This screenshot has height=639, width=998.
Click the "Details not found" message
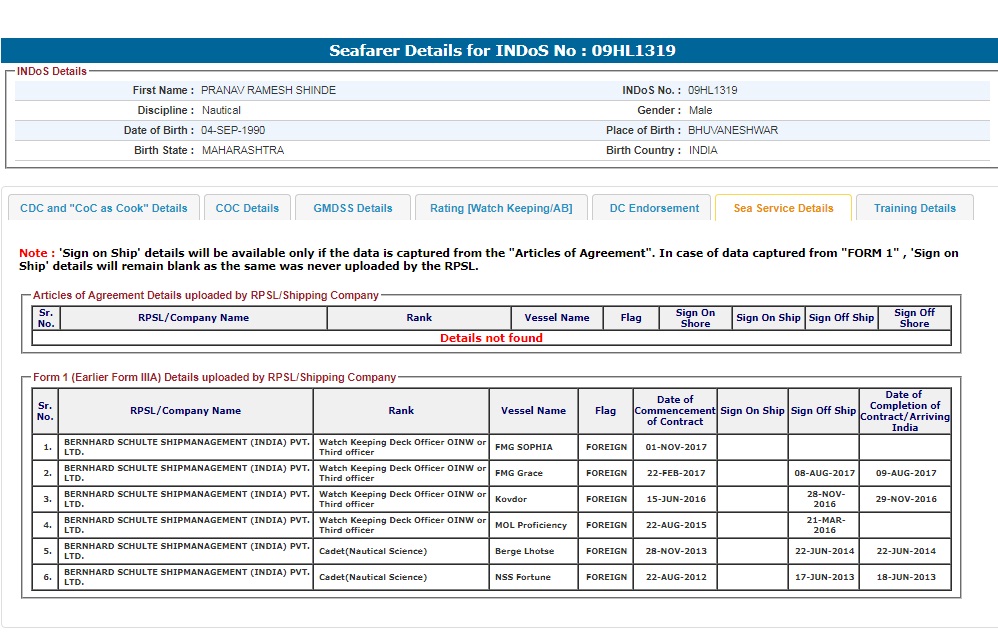click(x=491, y=338)
